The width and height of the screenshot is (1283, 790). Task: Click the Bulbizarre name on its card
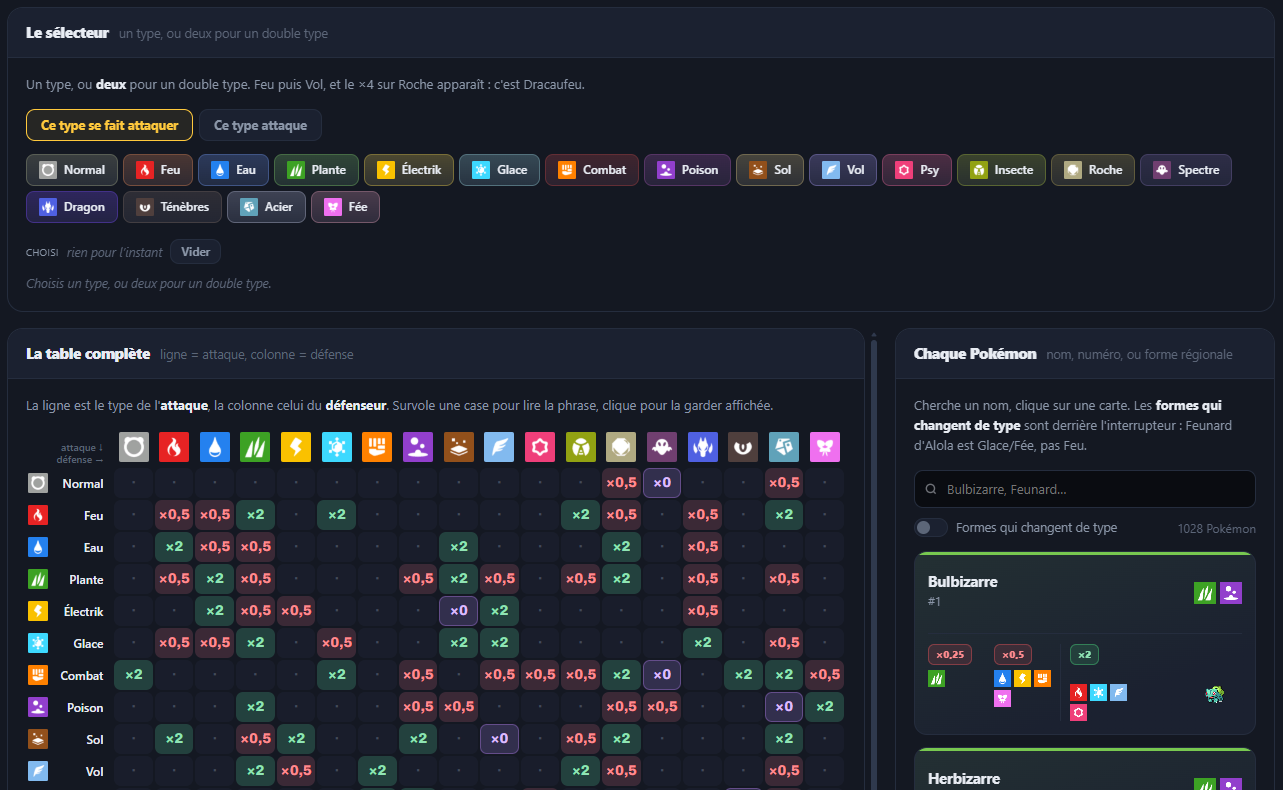coord(963,582)
